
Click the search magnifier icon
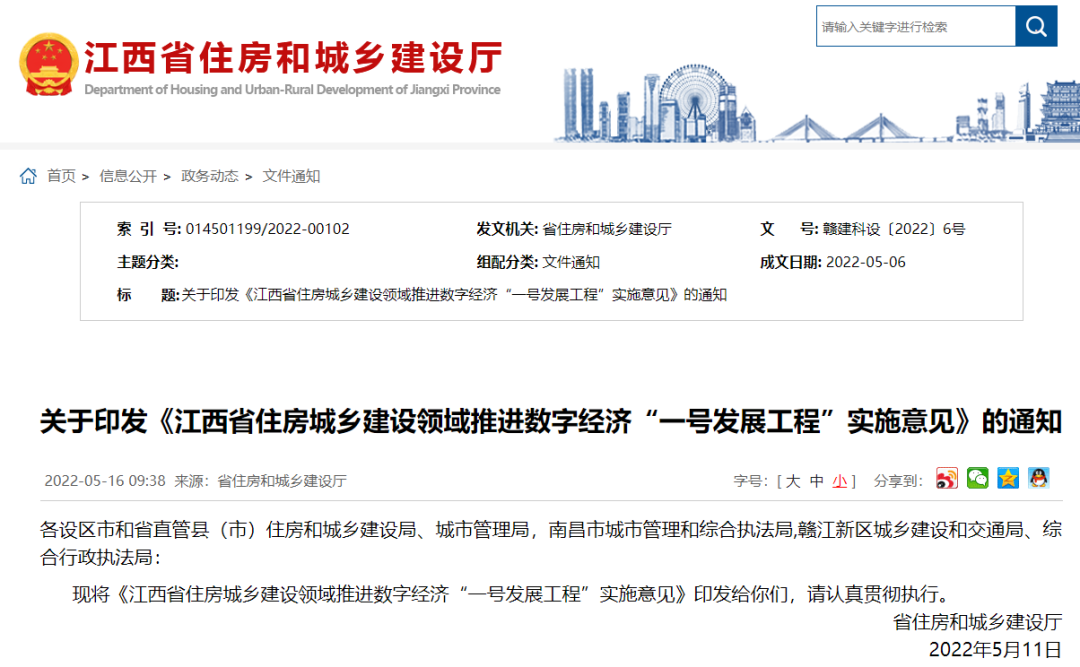pos(1035,27)
